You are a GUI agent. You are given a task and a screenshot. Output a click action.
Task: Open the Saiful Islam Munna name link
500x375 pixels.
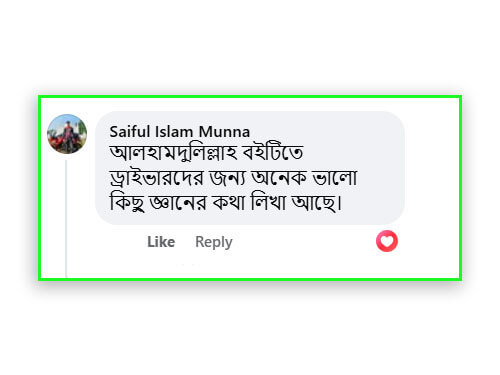[180, 132]
